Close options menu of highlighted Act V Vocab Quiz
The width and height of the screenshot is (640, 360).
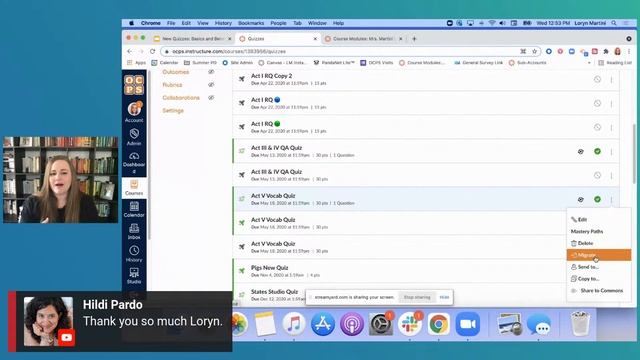point(611,199)
